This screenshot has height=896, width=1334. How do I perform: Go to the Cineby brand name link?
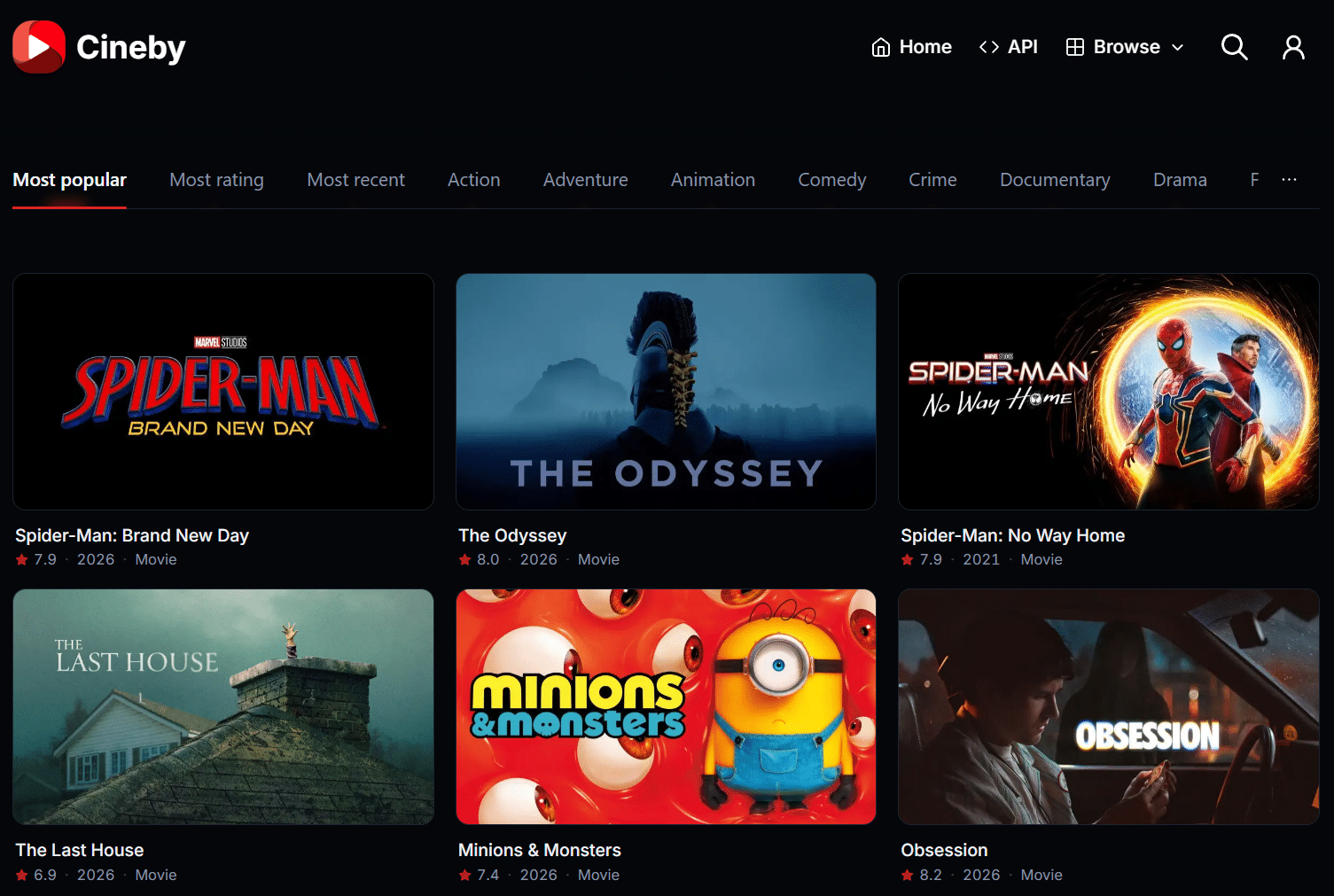[x=131, y=47]
